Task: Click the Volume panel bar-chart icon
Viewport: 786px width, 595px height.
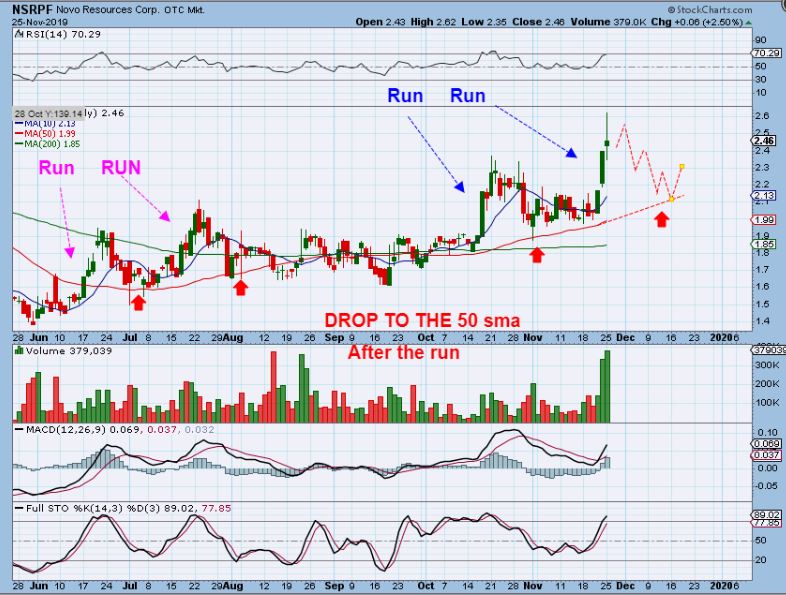Action: click(19, 351)
